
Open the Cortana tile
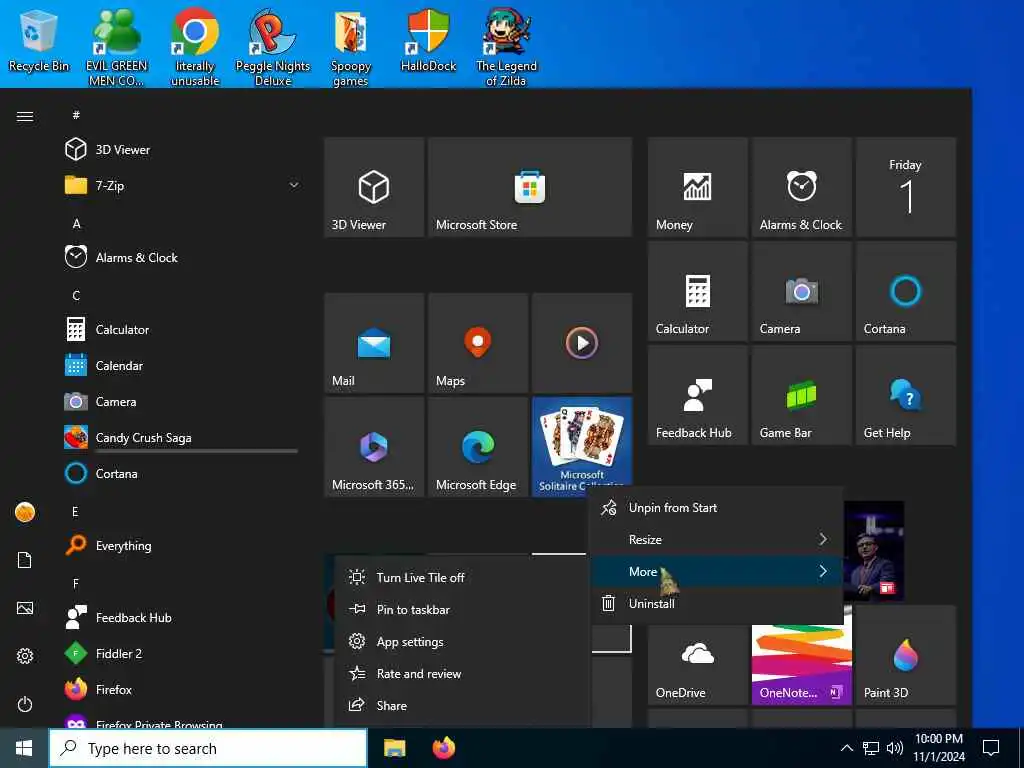coord(906,291)
